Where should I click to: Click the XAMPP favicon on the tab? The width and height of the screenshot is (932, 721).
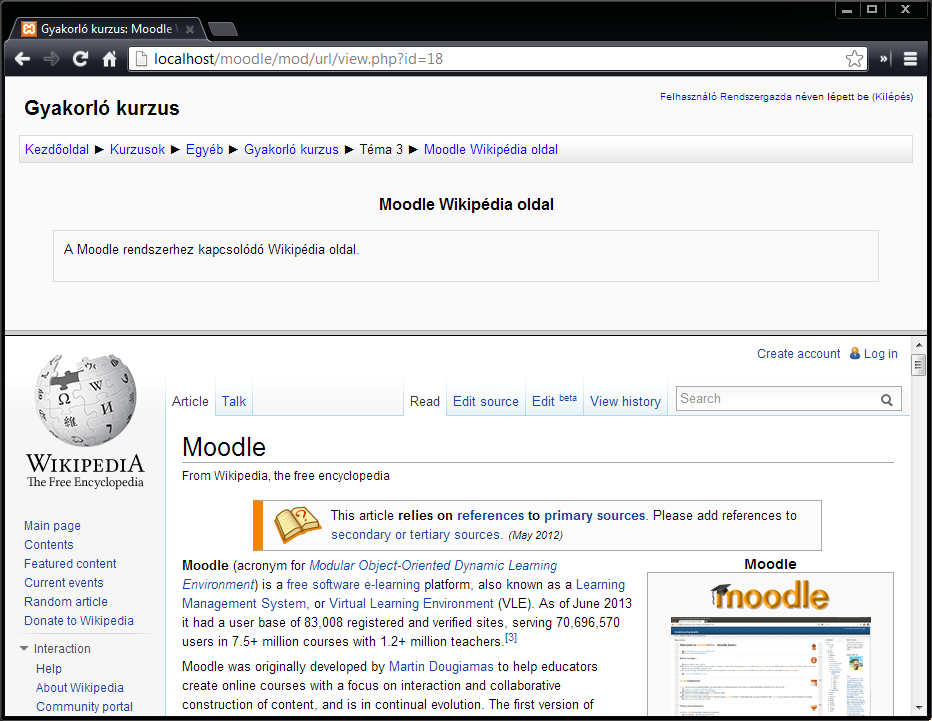(x=29, y=29)
